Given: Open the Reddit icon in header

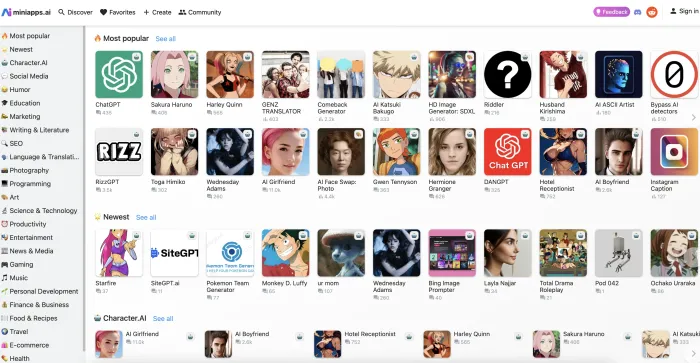Looking at the screenshot, I should point(652,12).
